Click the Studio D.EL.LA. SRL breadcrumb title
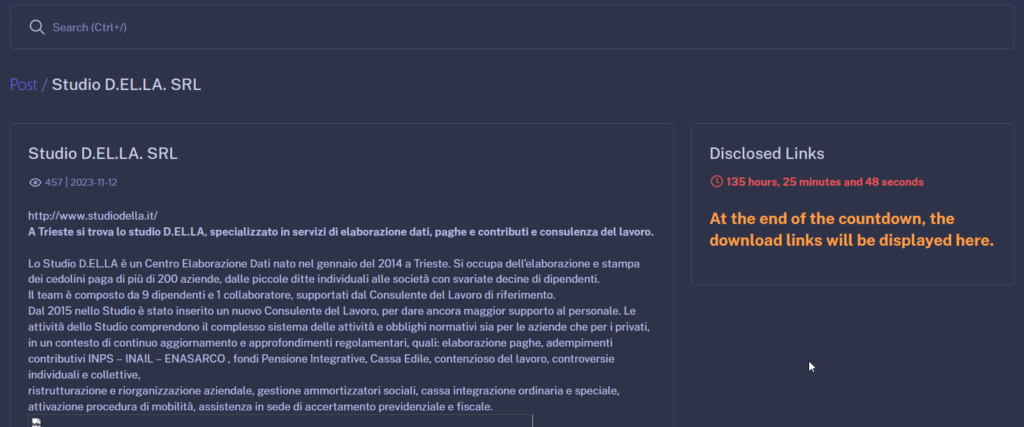Viewport: 1024px width, 427px height. tap(126, 85)
